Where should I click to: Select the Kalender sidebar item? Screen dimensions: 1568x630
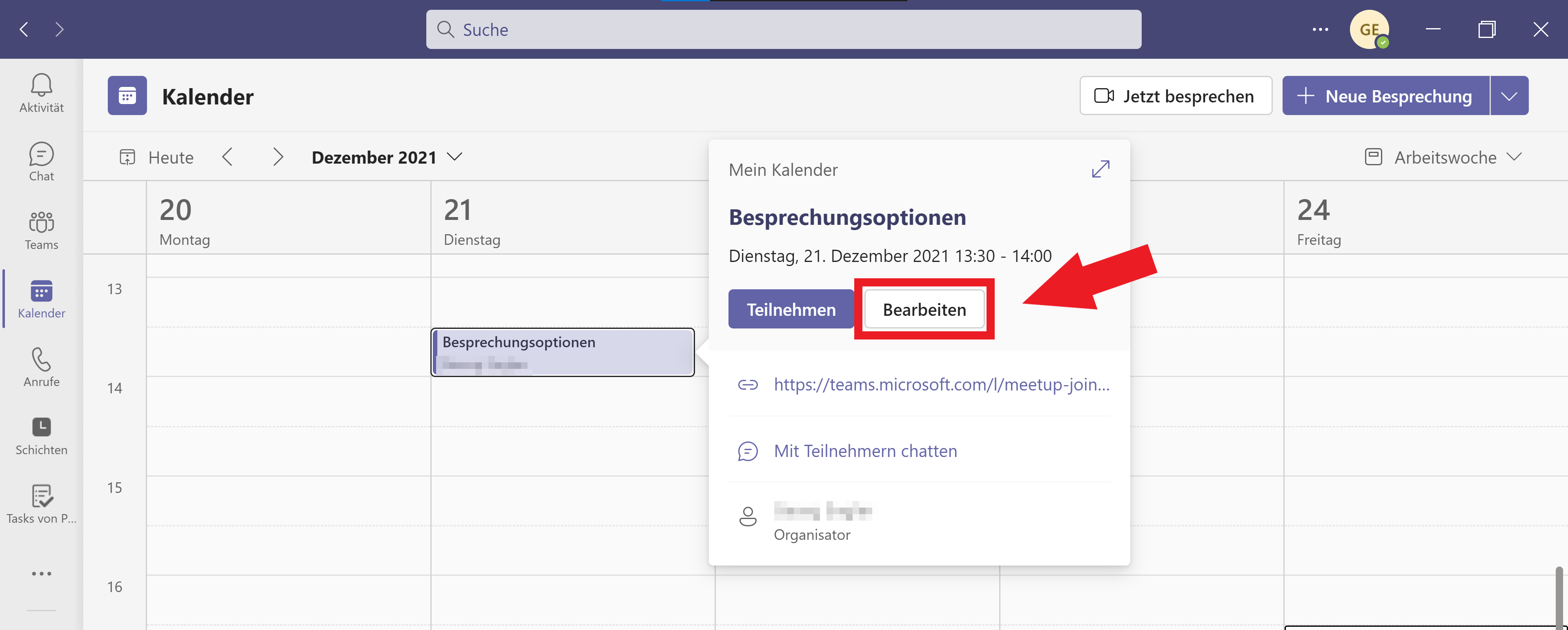41,299
